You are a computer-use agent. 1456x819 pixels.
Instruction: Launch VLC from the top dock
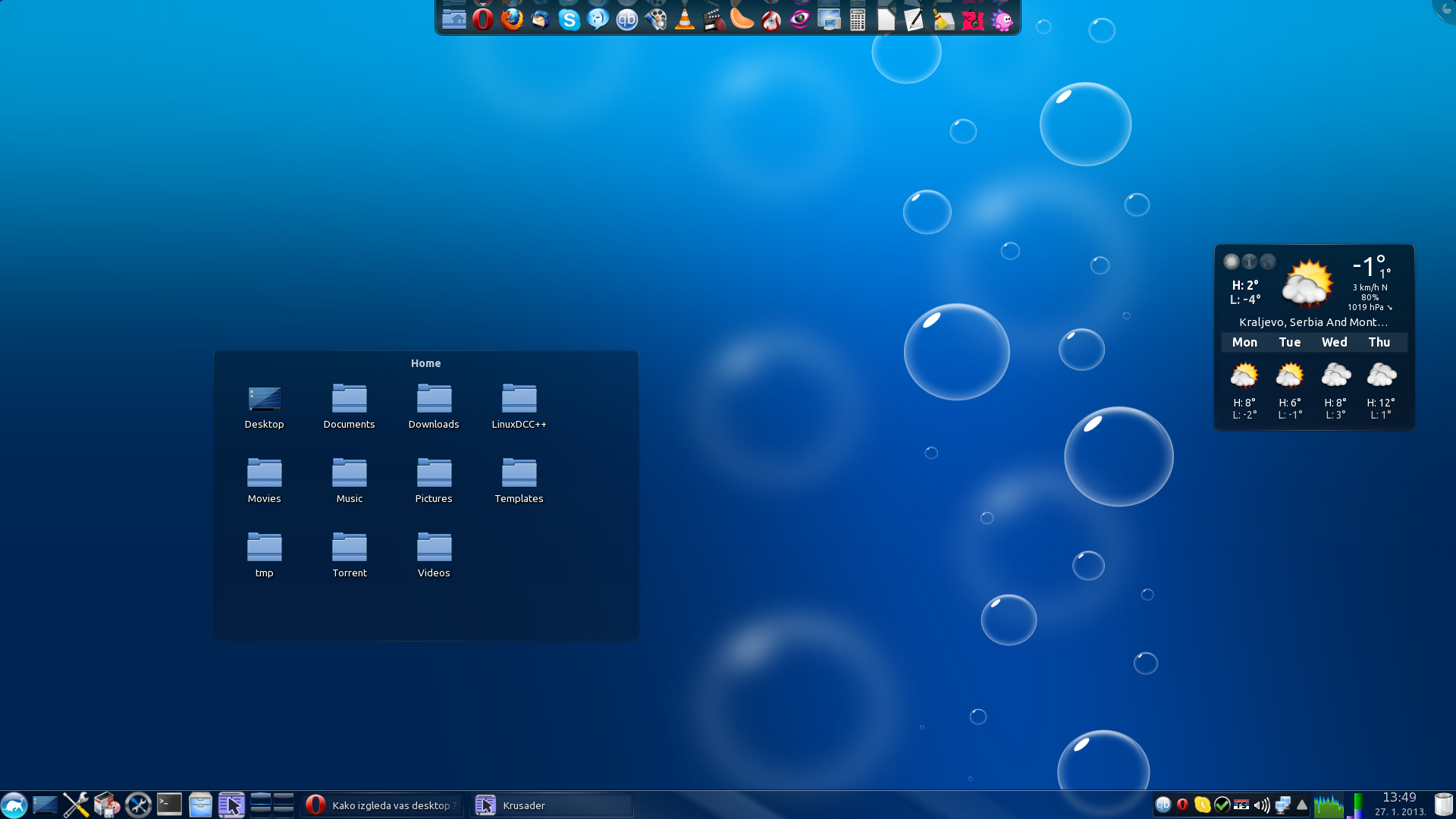[685, 20]
